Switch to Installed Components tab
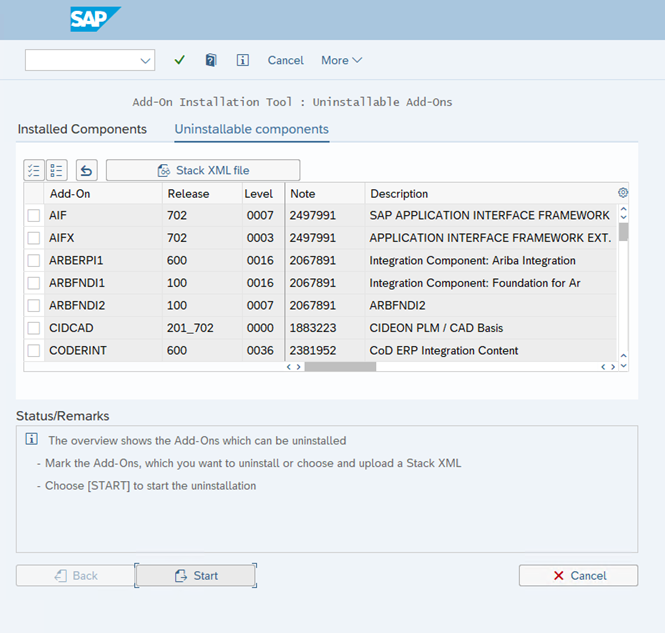This screenshot has width=665, height=633. (82, 129)
